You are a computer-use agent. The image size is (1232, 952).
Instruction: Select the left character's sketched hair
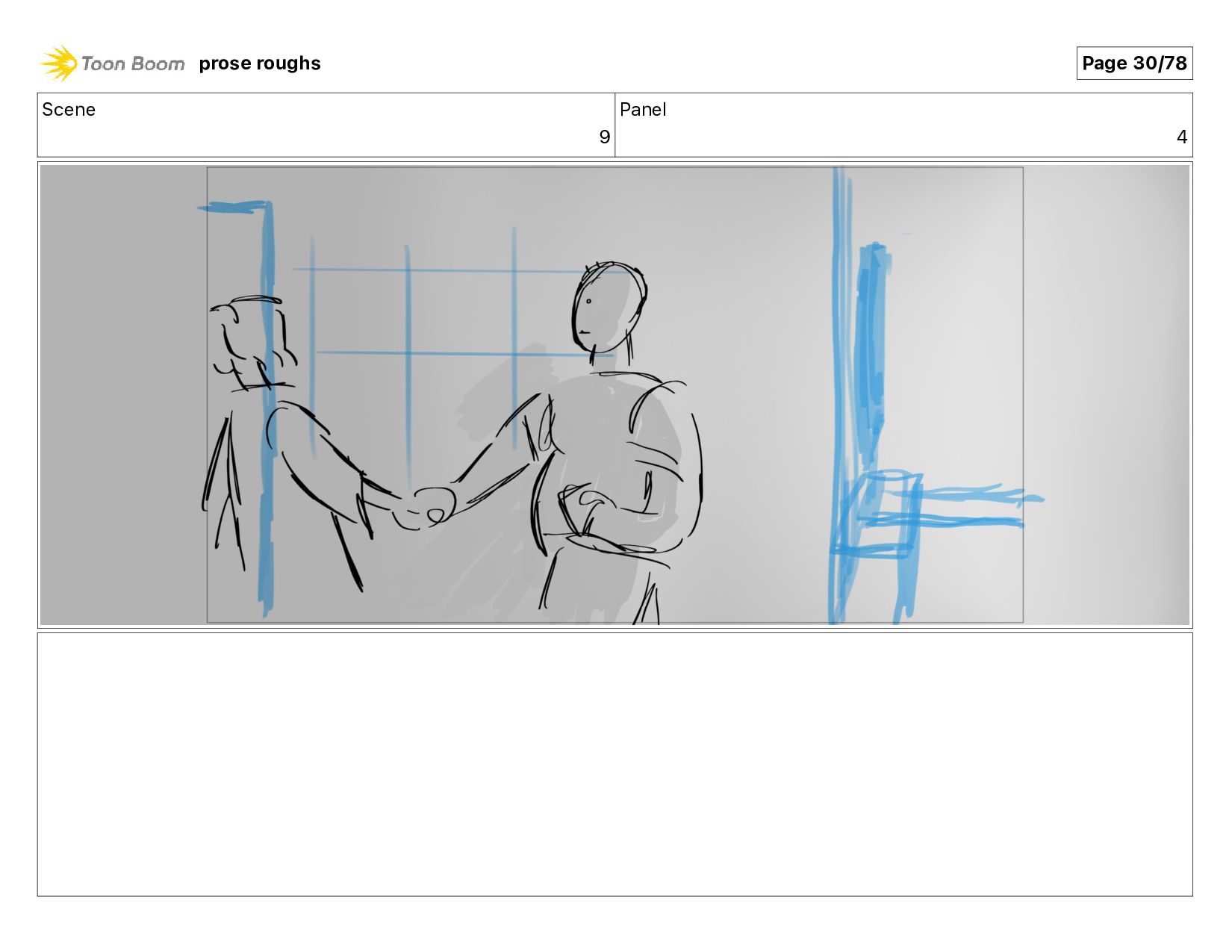(250, 340)
